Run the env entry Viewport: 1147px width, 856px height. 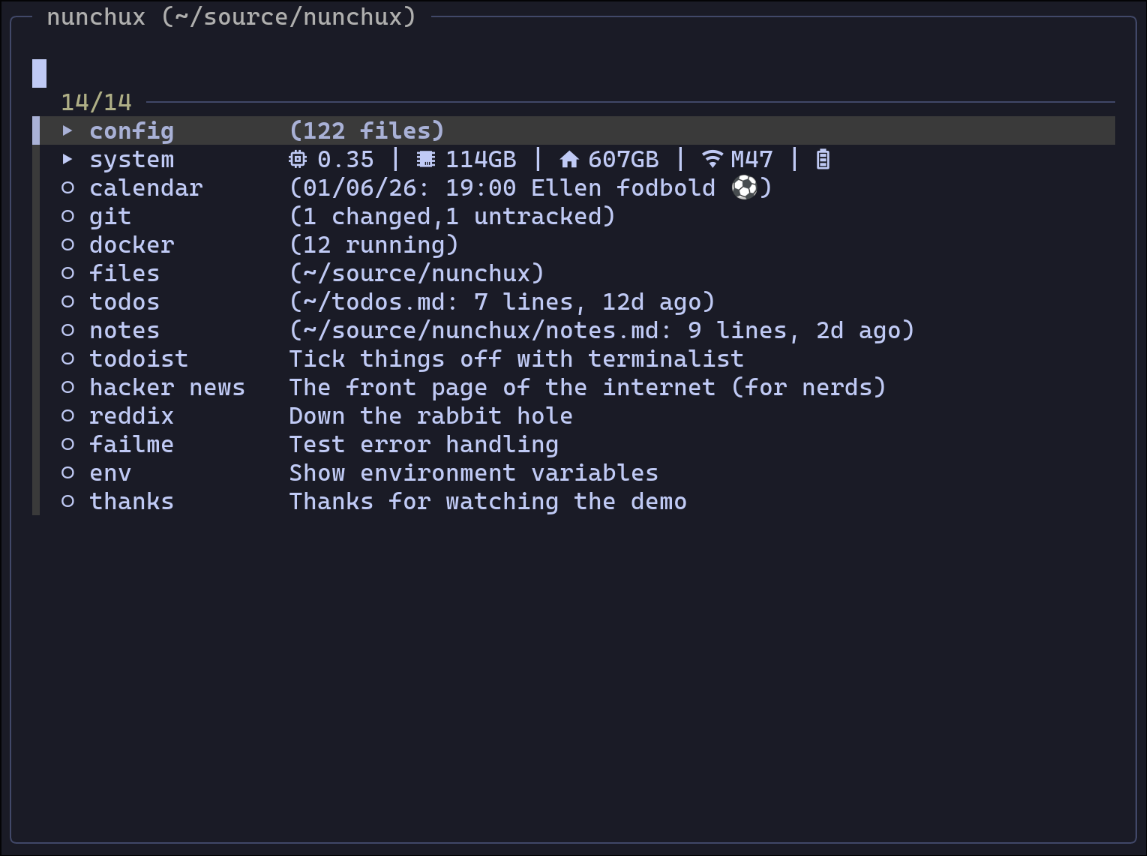pyautogui.click(x=110, y=473)
